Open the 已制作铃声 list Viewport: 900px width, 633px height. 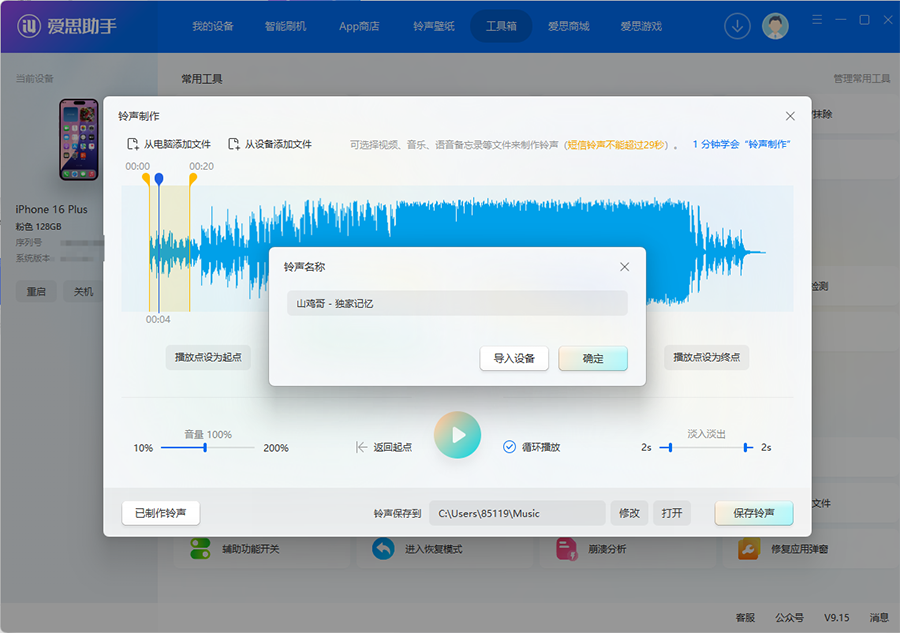161,513
